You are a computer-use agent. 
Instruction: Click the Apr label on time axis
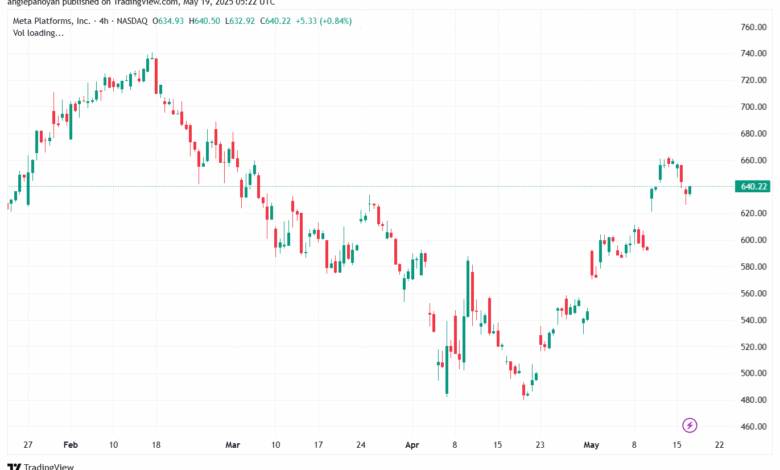point(412,445)
